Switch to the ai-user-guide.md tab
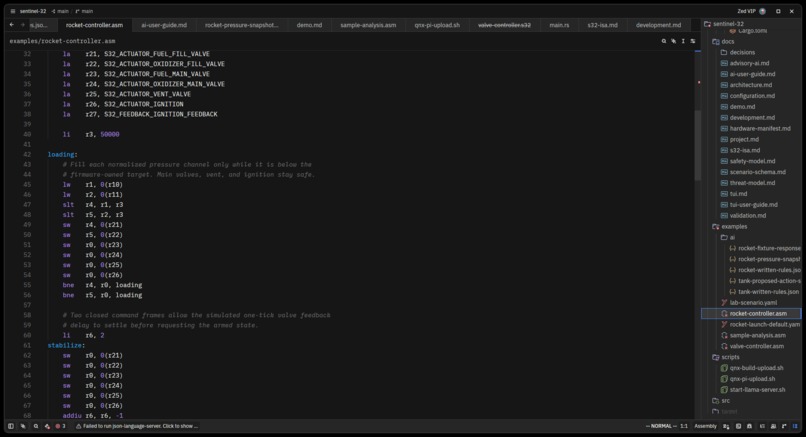The image size is (806, 437). [164, 25]
